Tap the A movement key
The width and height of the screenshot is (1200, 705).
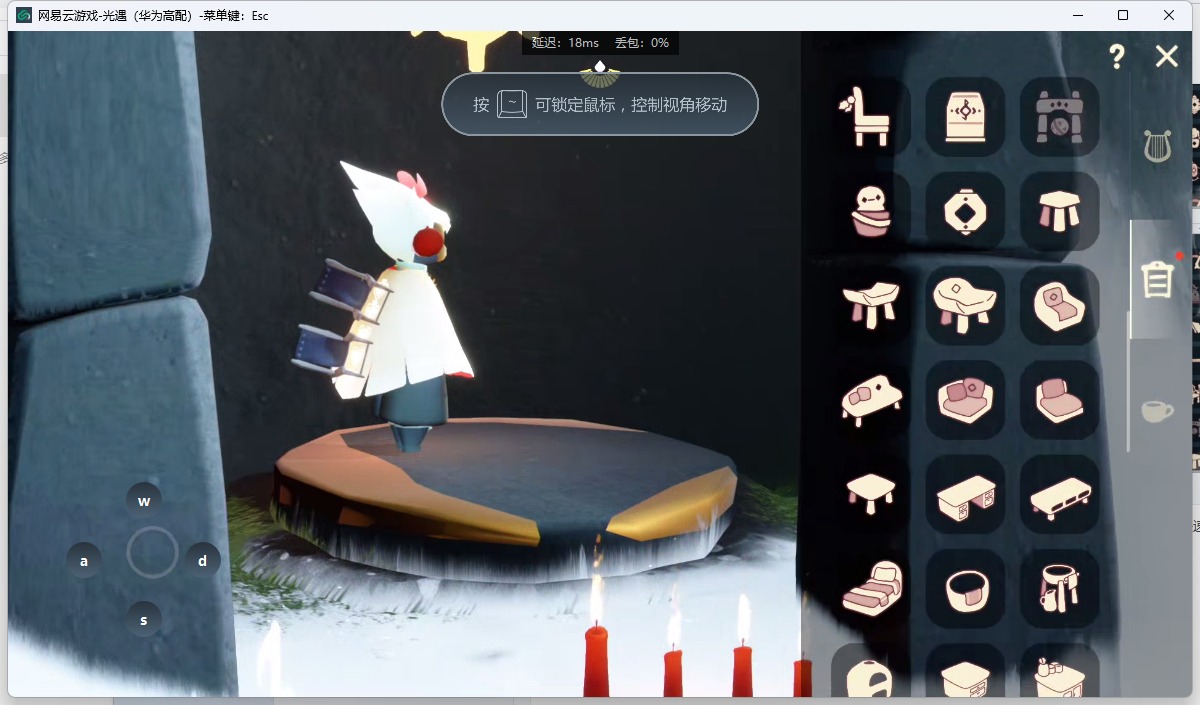(x=84, y=561)
